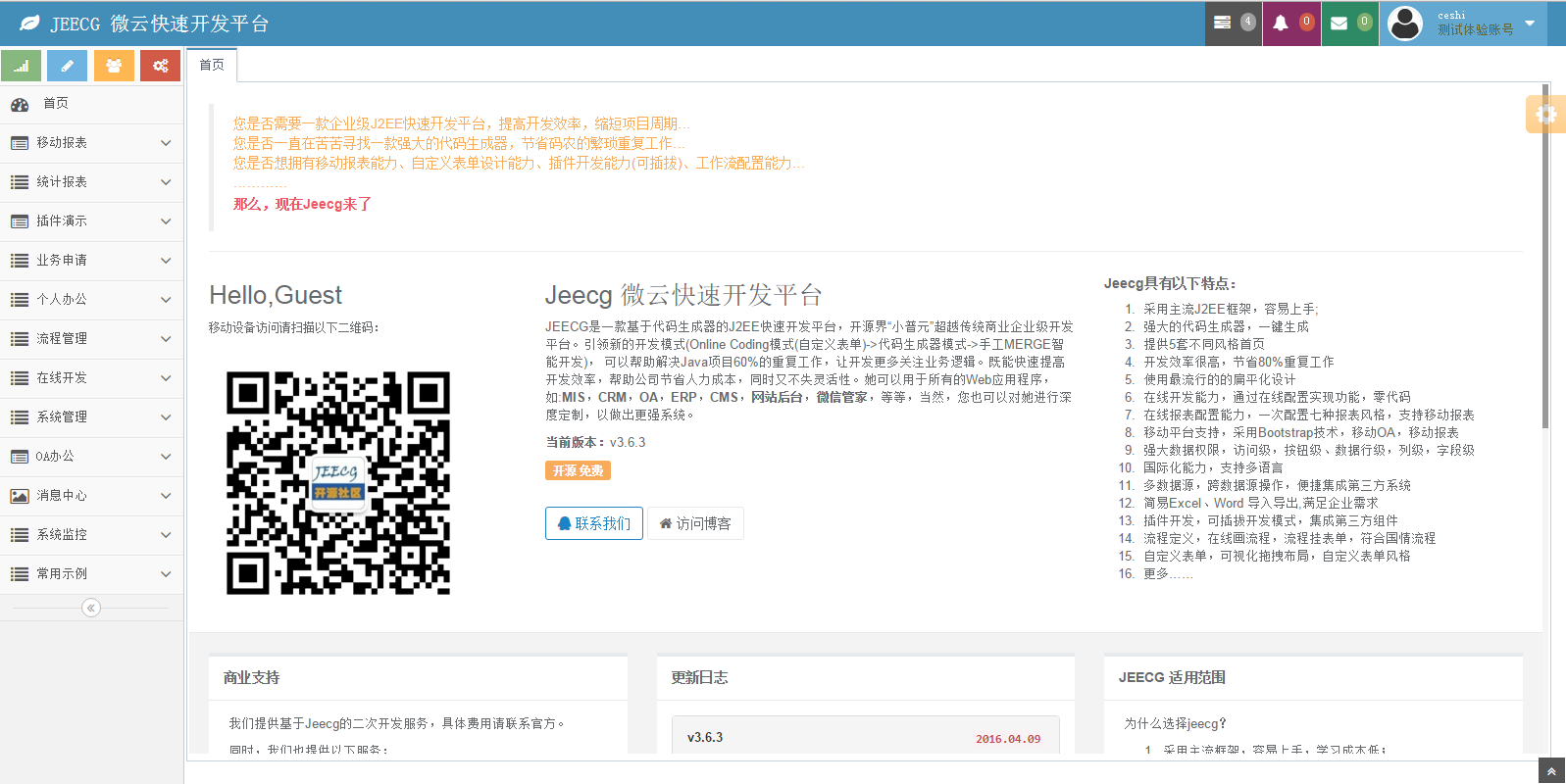Open the settings gear panel on right edge
Image resolution: width=1566 pixels, height=784 pixels.
pos(1546,114)
